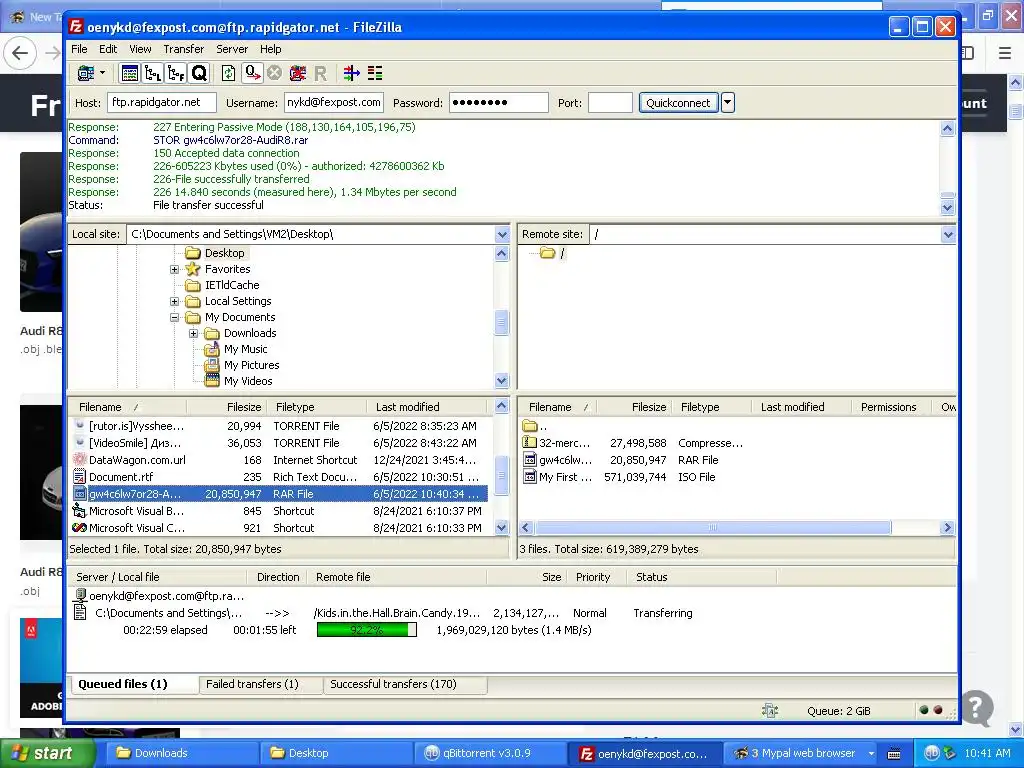The image size is (1024, 768).
Task: Open the Site Manager icon
Action: (86, 73)
